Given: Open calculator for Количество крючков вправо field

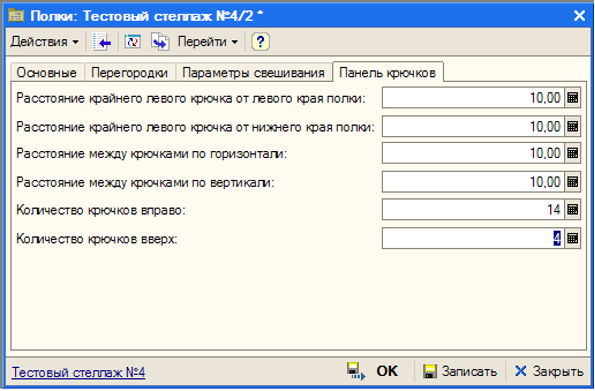Looking at the screenshot, I should (572, 210).
